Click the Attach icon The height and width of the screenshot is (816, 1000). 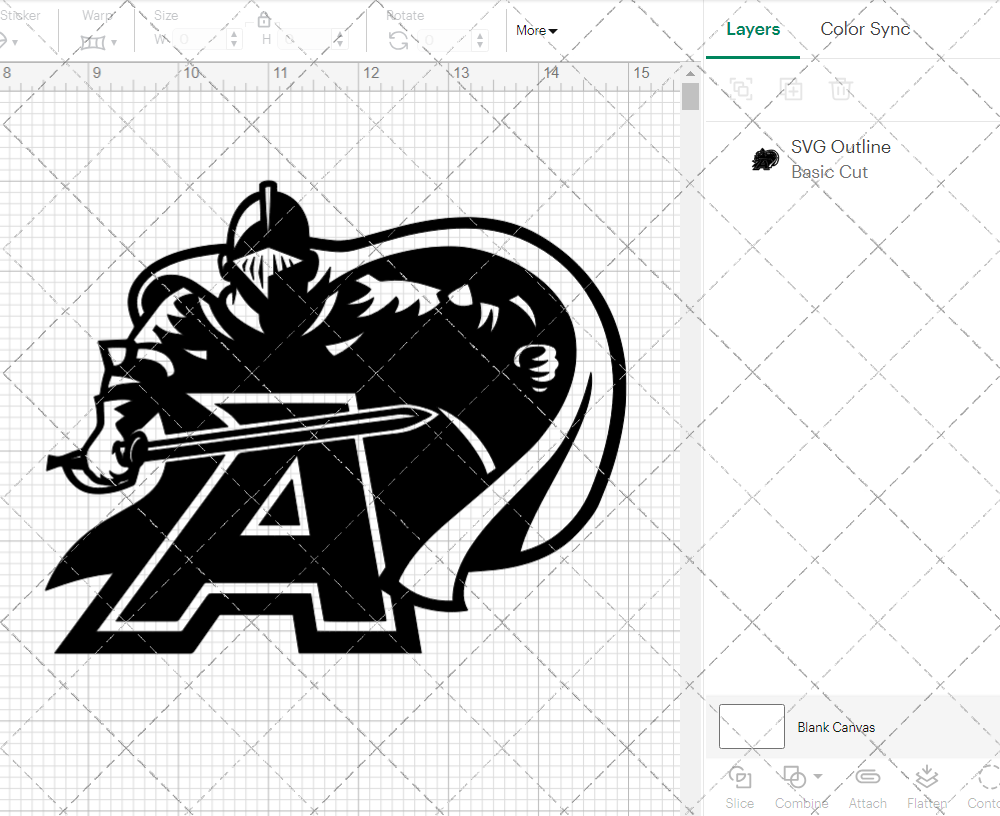[867, 777]
